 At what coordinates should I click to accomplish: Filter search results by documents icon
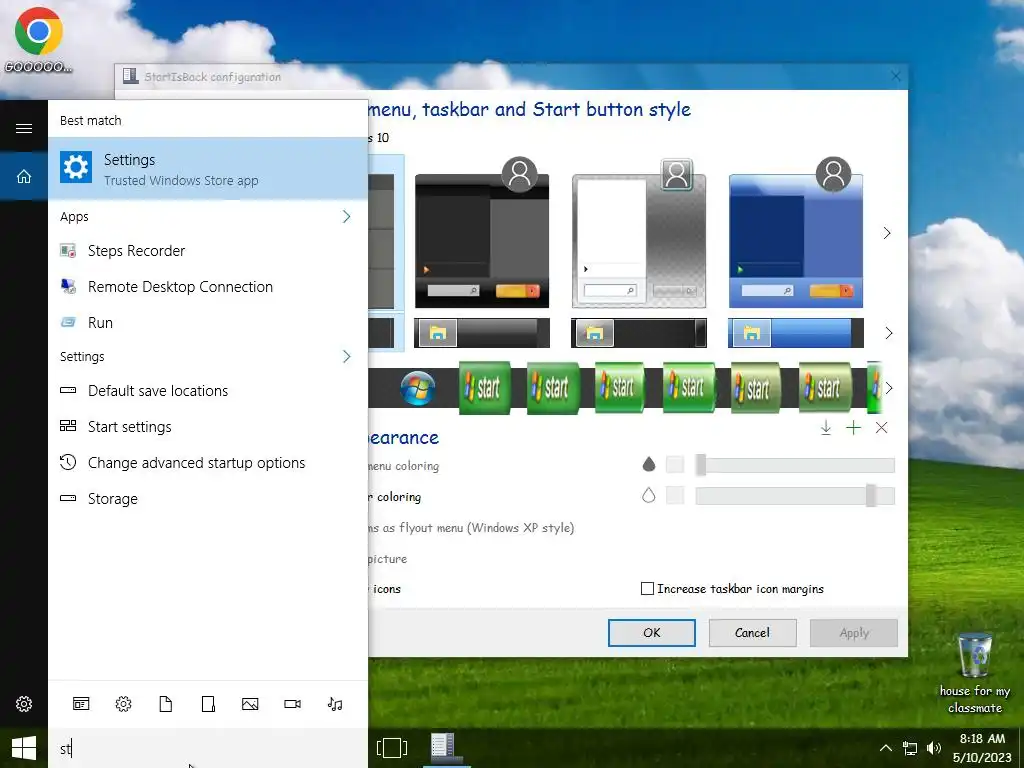pyautogui.click(x=166, y=704)
